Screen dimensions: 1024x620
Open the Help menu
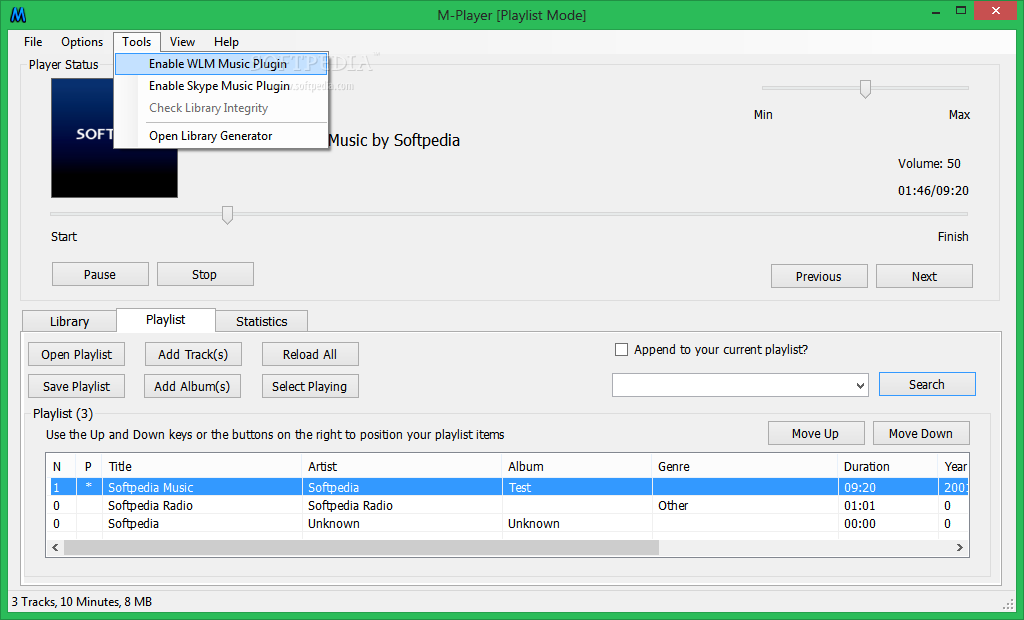click(x=226, y=42)
